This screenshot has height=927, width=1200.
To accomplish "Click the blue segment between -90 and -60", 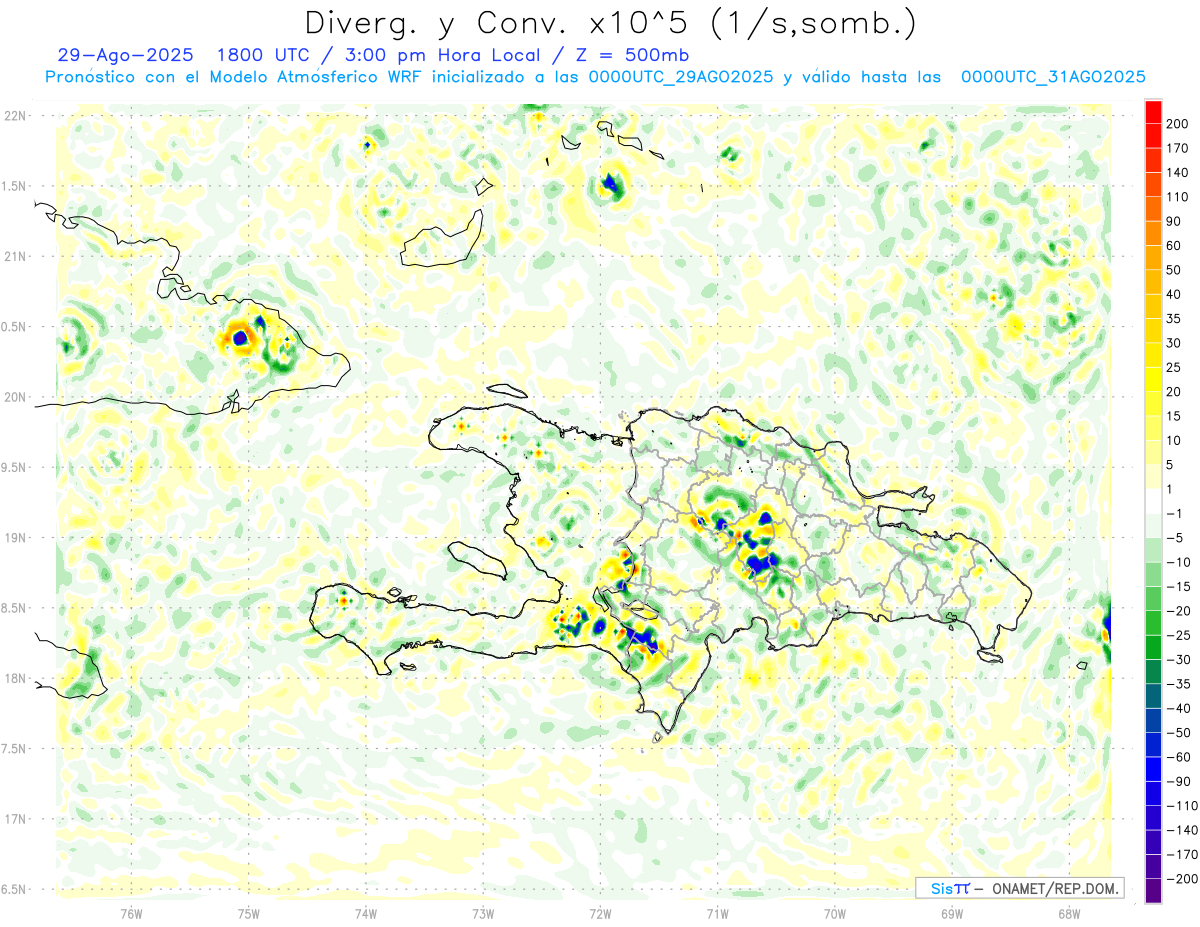I will pos(1153,768).
